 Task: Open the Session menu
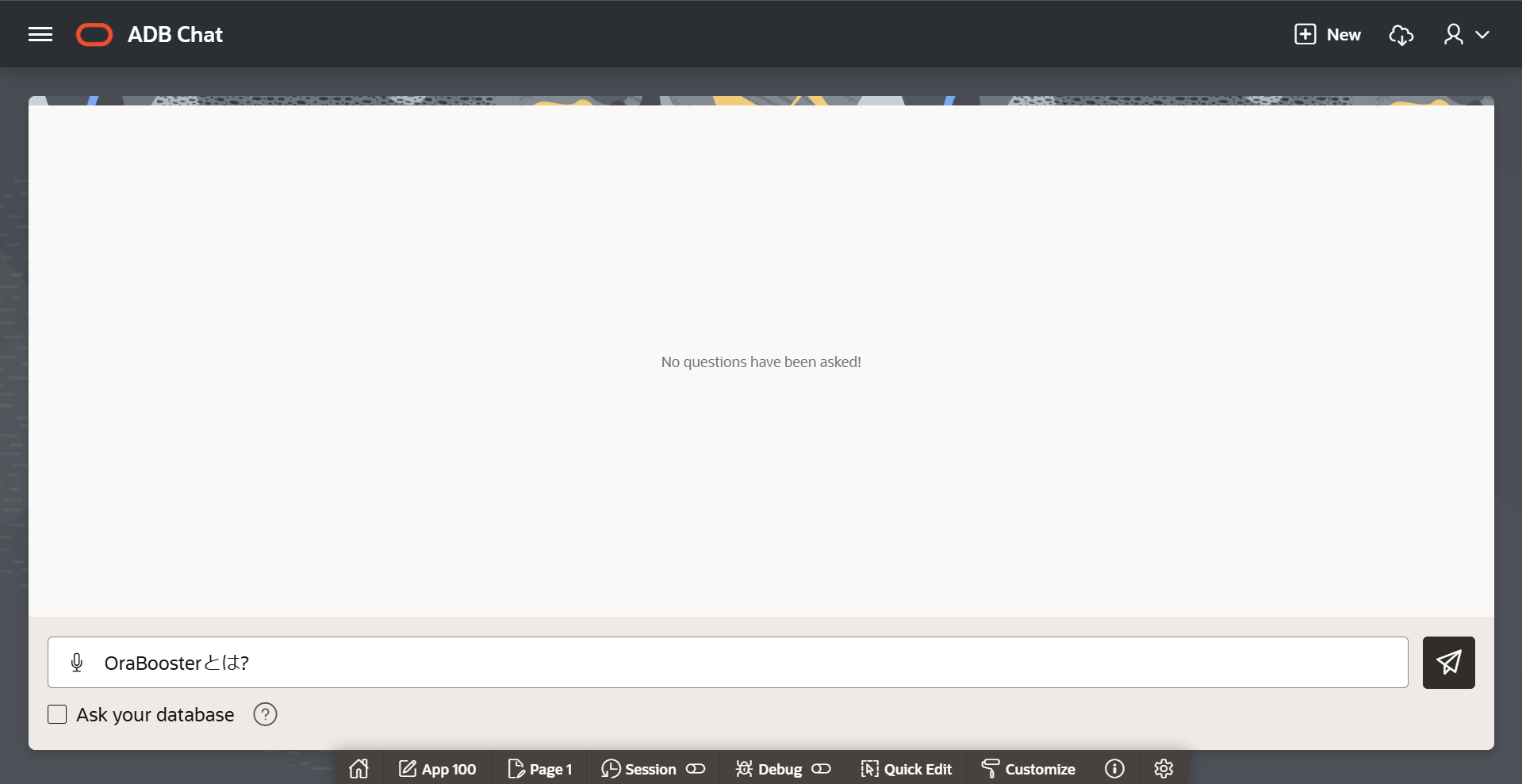tap(640, 769)
